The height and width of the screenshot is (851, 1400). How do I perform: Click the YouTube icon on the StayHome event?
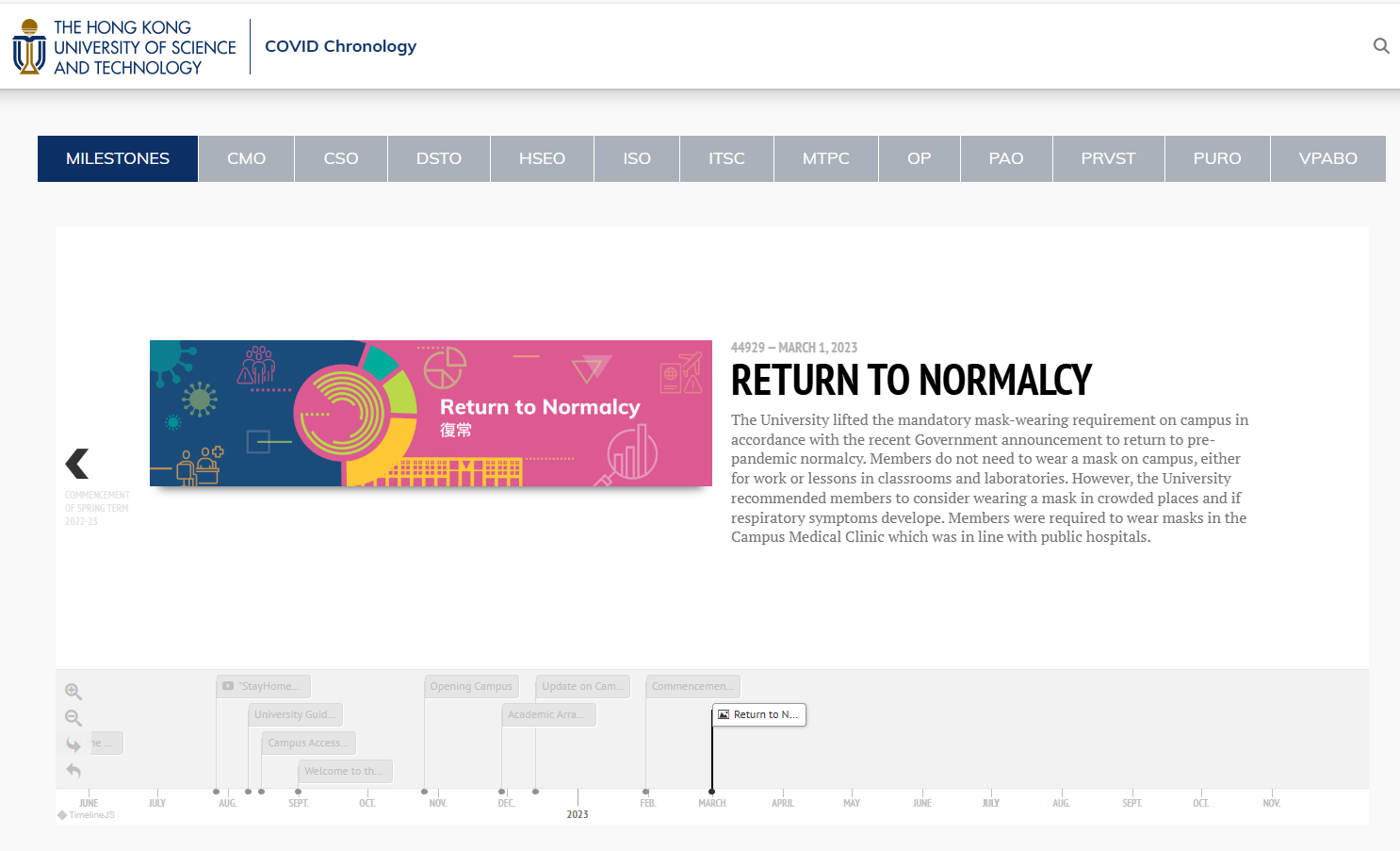(226, 686)
